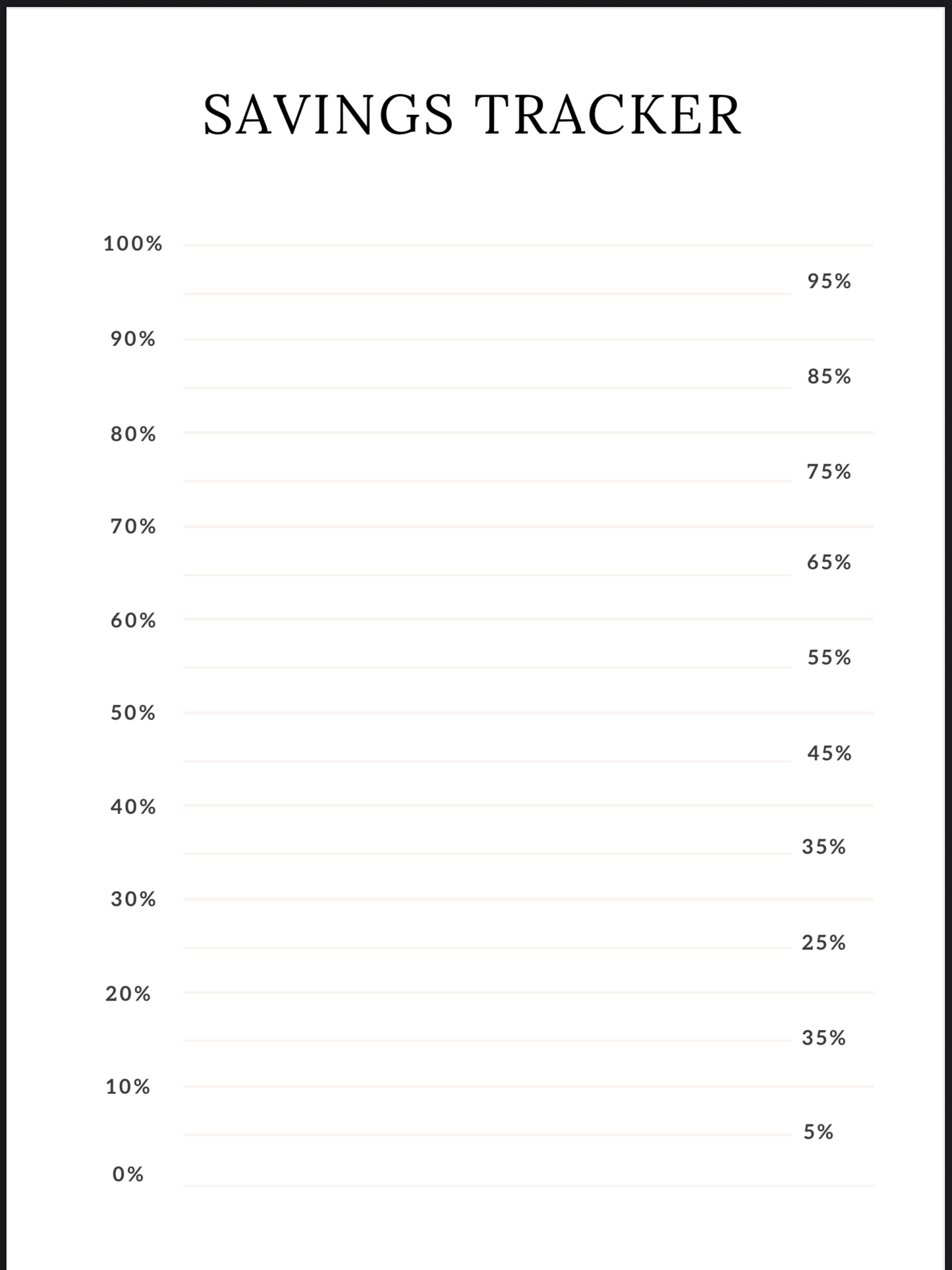Click the 85% marker label
952x1270 pixels.
pyautogui.click(x=829, y=376)
